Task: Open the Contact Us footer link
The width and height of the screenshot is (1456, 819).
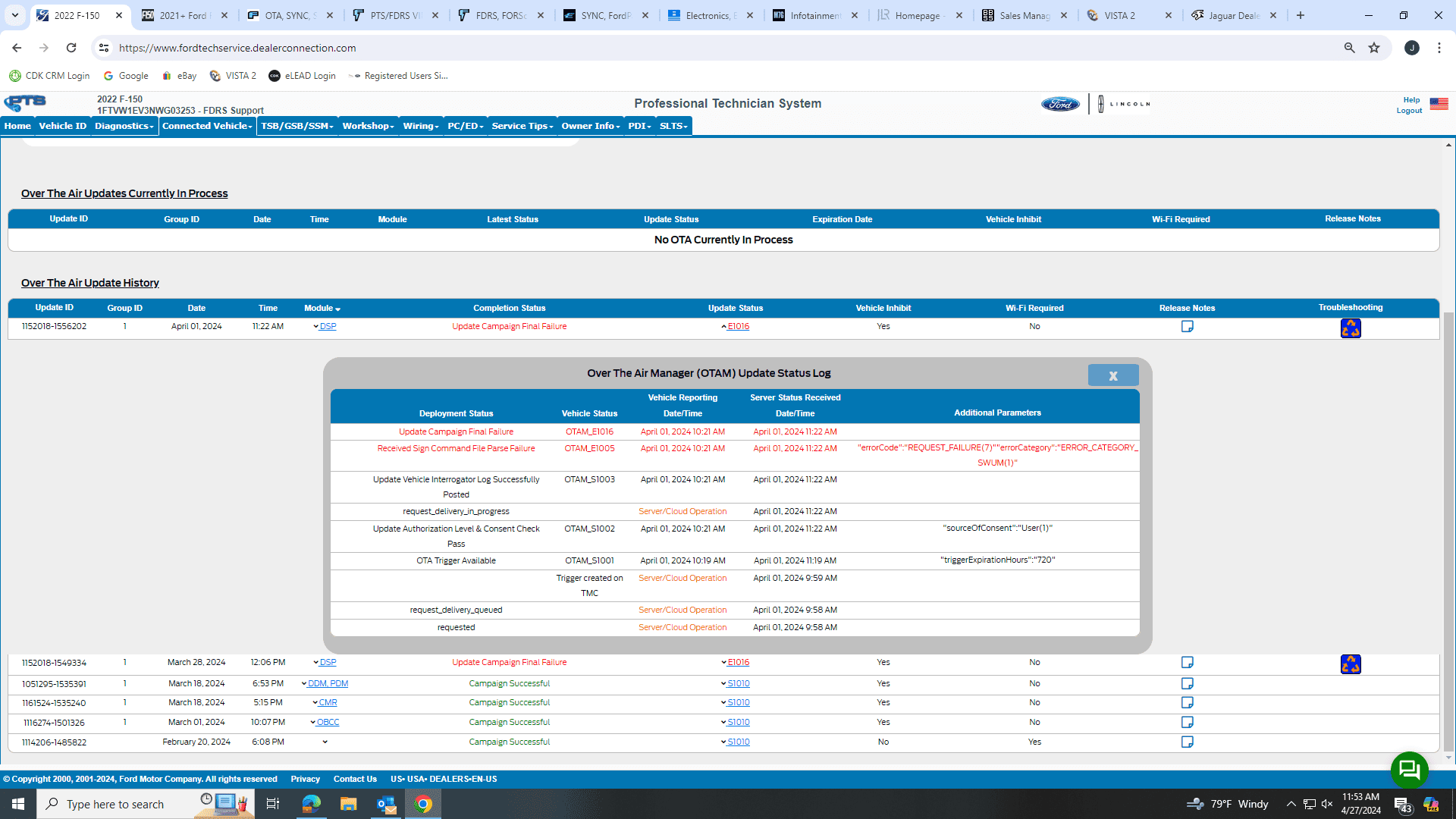Action: [355, 779]
